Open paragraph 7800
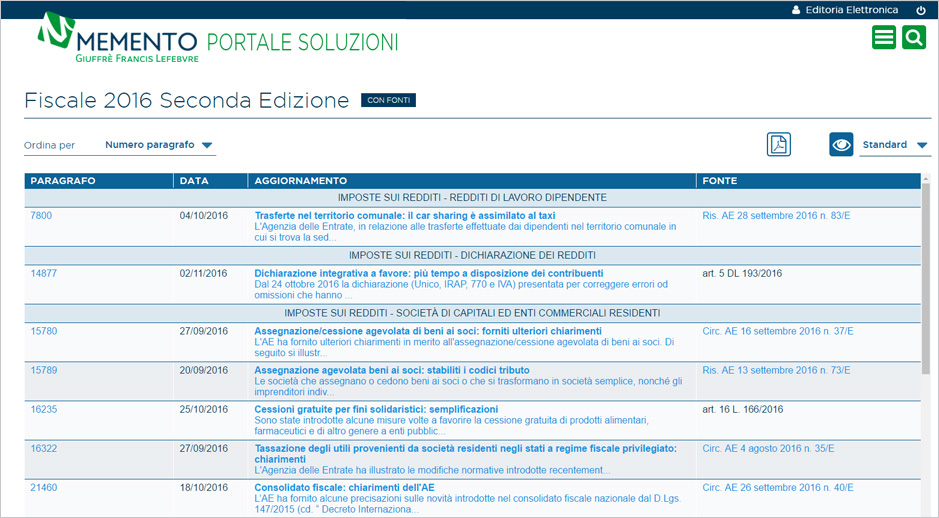The image size is (939, 518). (41, 216)
